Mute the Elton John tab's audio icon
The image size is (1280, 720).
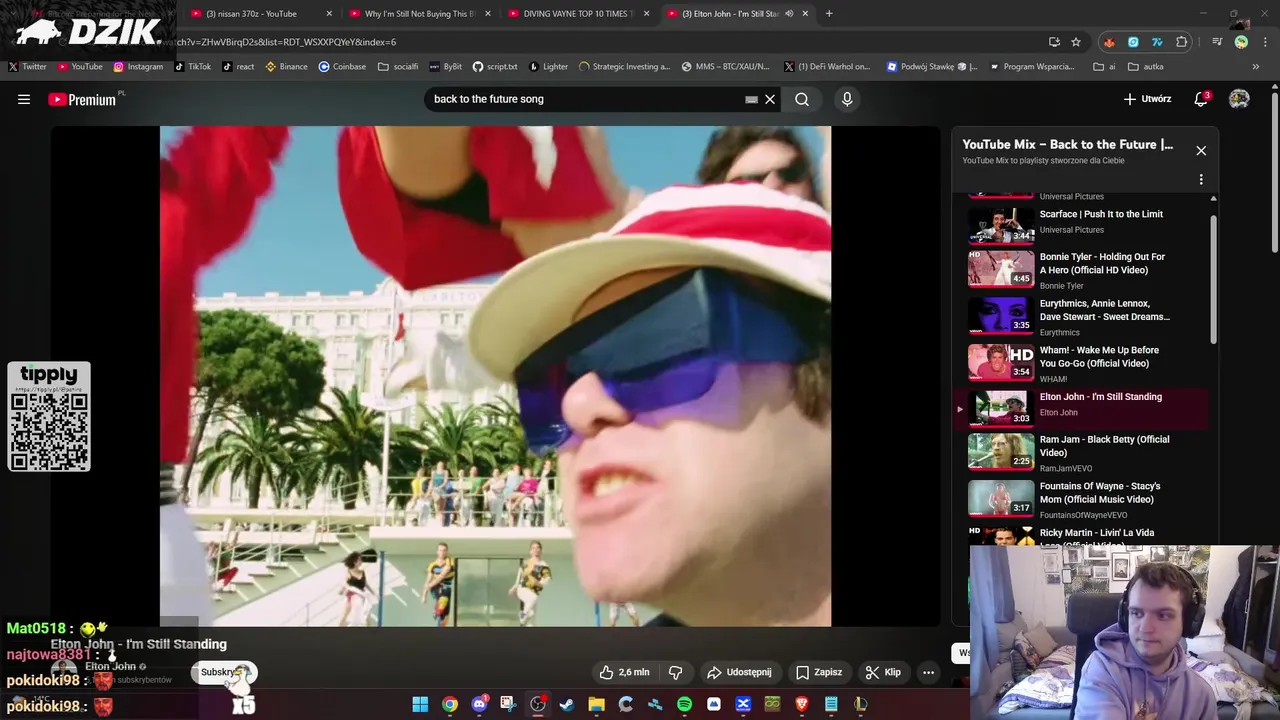pyautogui.click(x=788, y=14)
